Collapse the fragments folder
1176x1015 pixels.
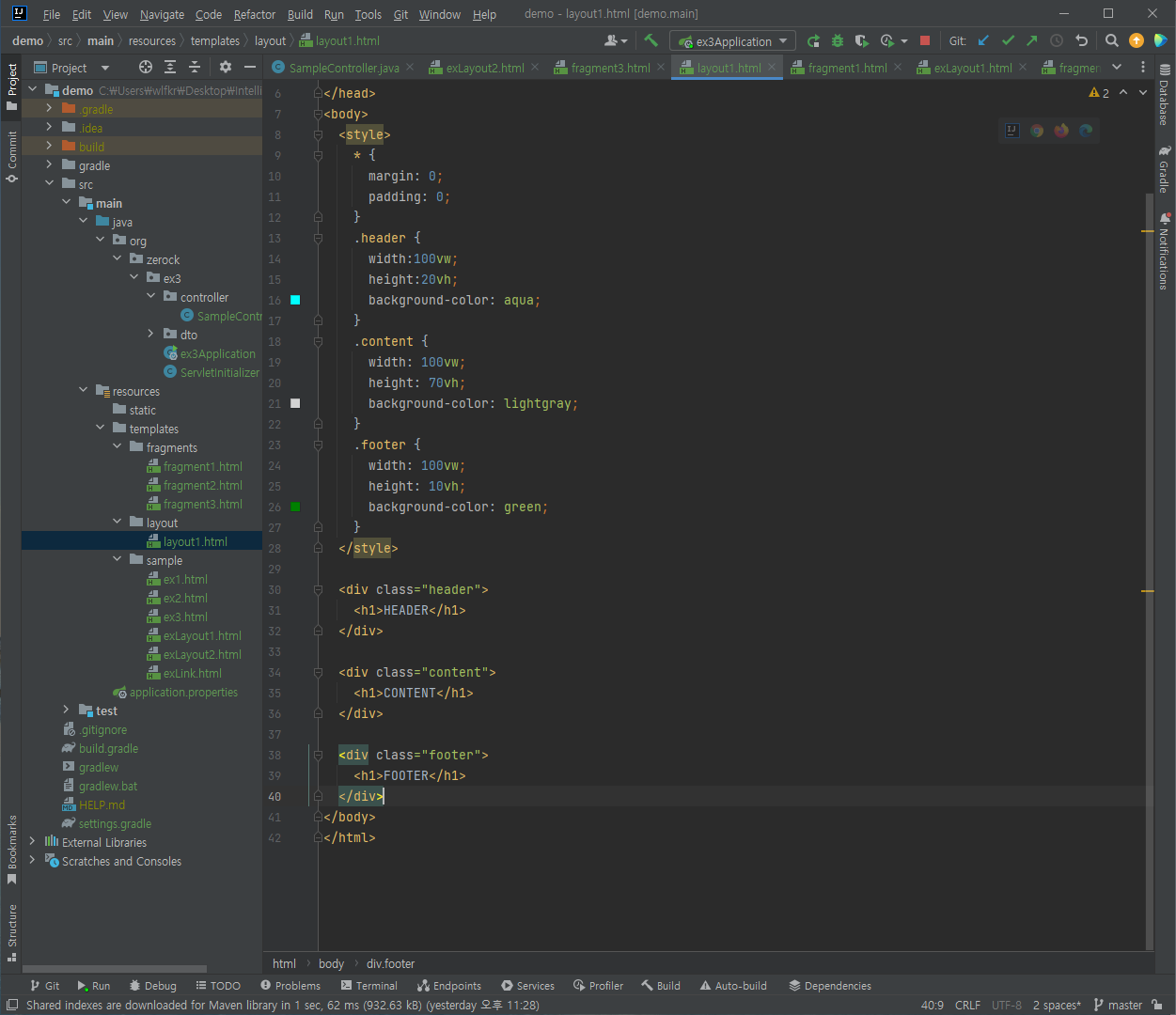[117, 447]
